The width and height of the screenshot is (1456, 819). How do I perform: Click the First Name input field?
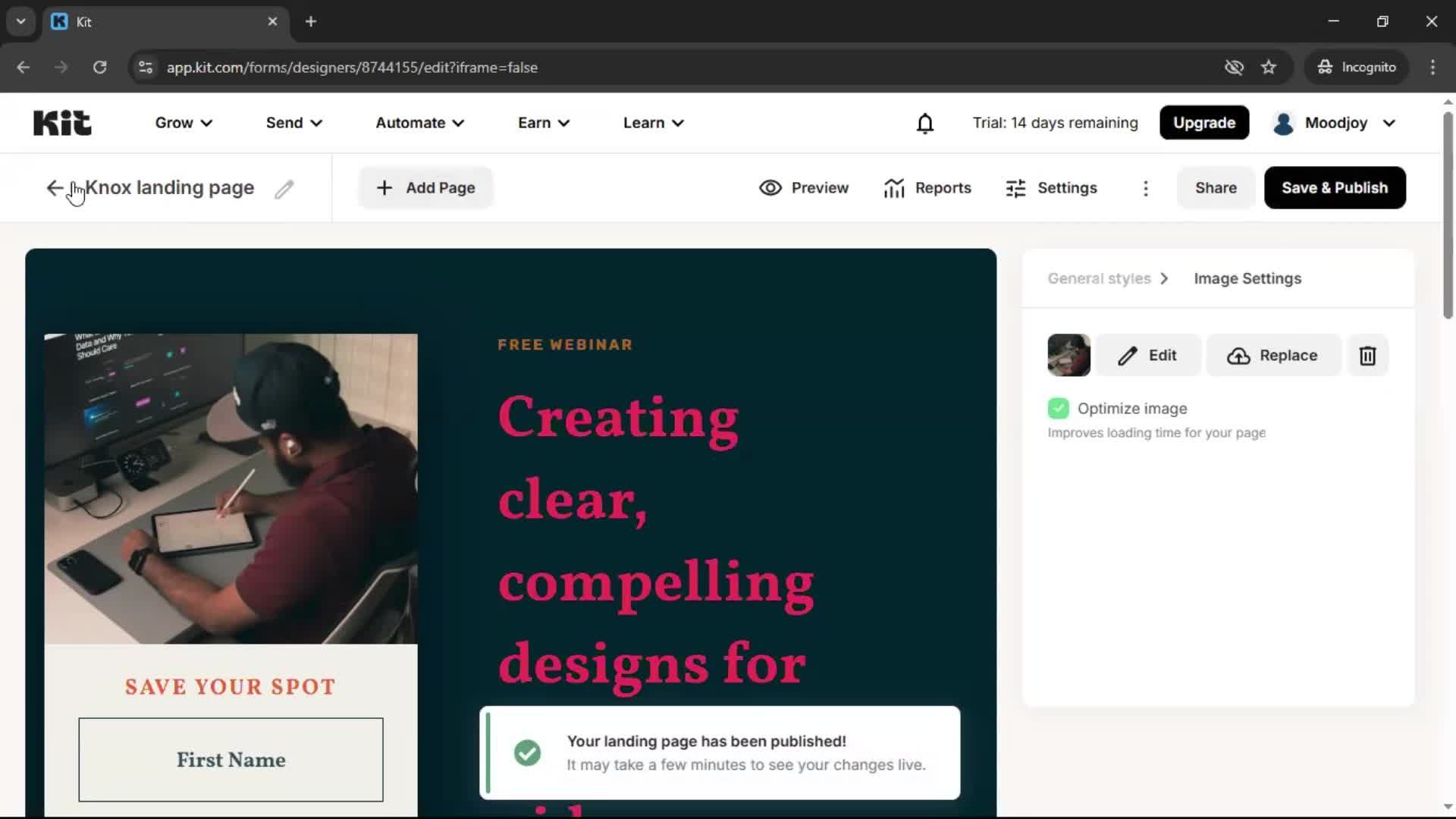coord(230,760)
